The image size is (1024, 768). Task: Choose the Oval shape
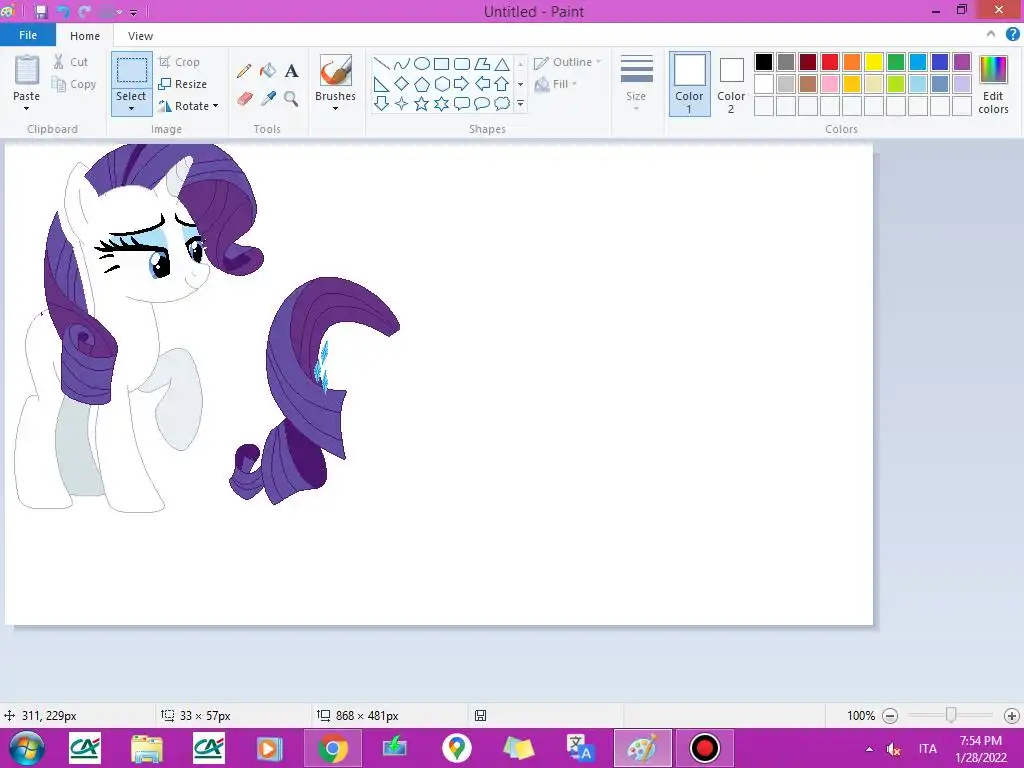click(x=422, y=64)
